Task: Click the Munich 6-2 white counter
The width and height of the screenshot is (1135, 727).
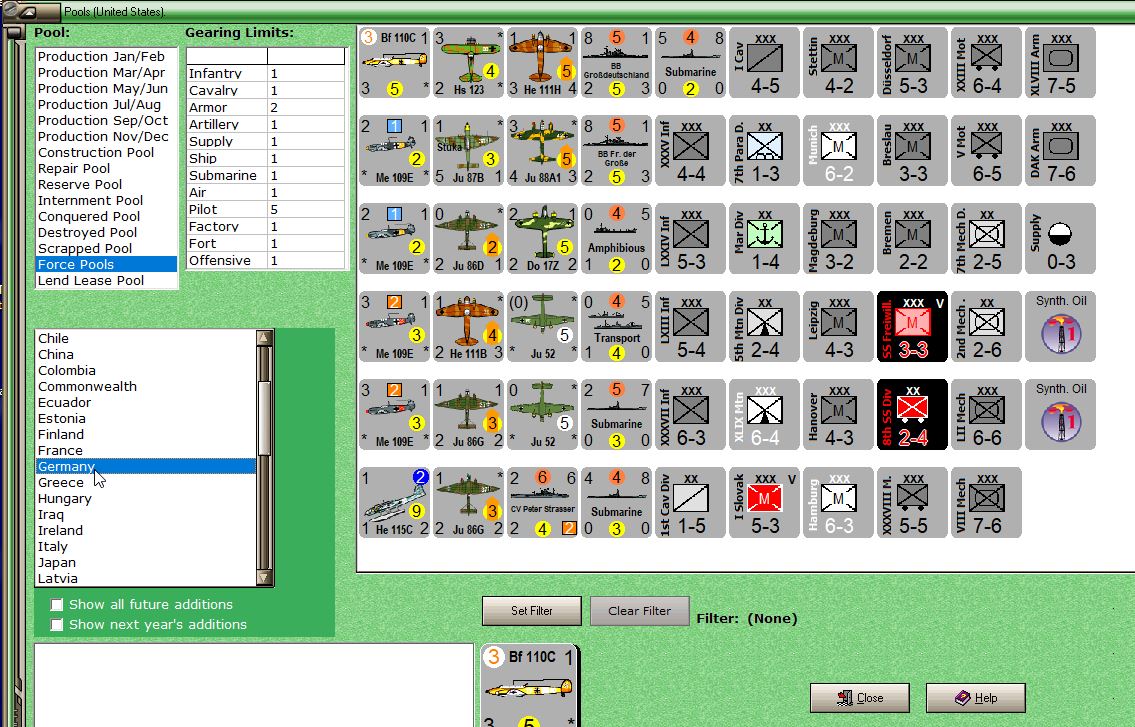Action: click(837, 151)
